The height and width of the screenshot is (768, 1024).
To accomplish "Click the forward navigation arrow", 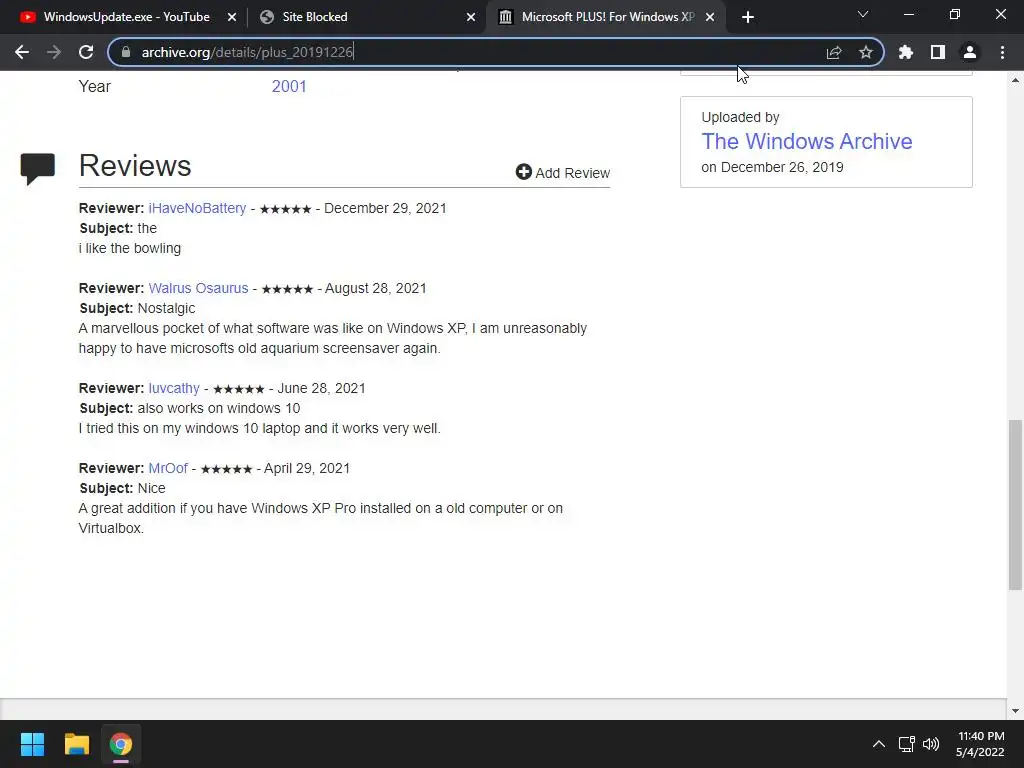I will pos(54,52).
